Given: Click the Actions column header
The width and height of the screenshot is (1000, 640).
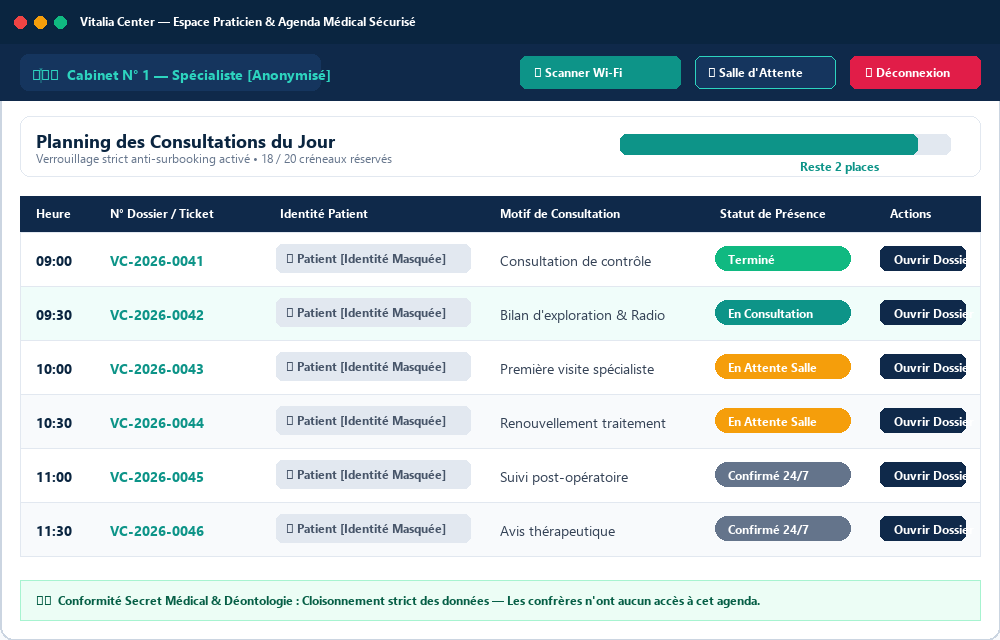Looking at the screenshot, I should pyautogui.click(x=910, y=214).
